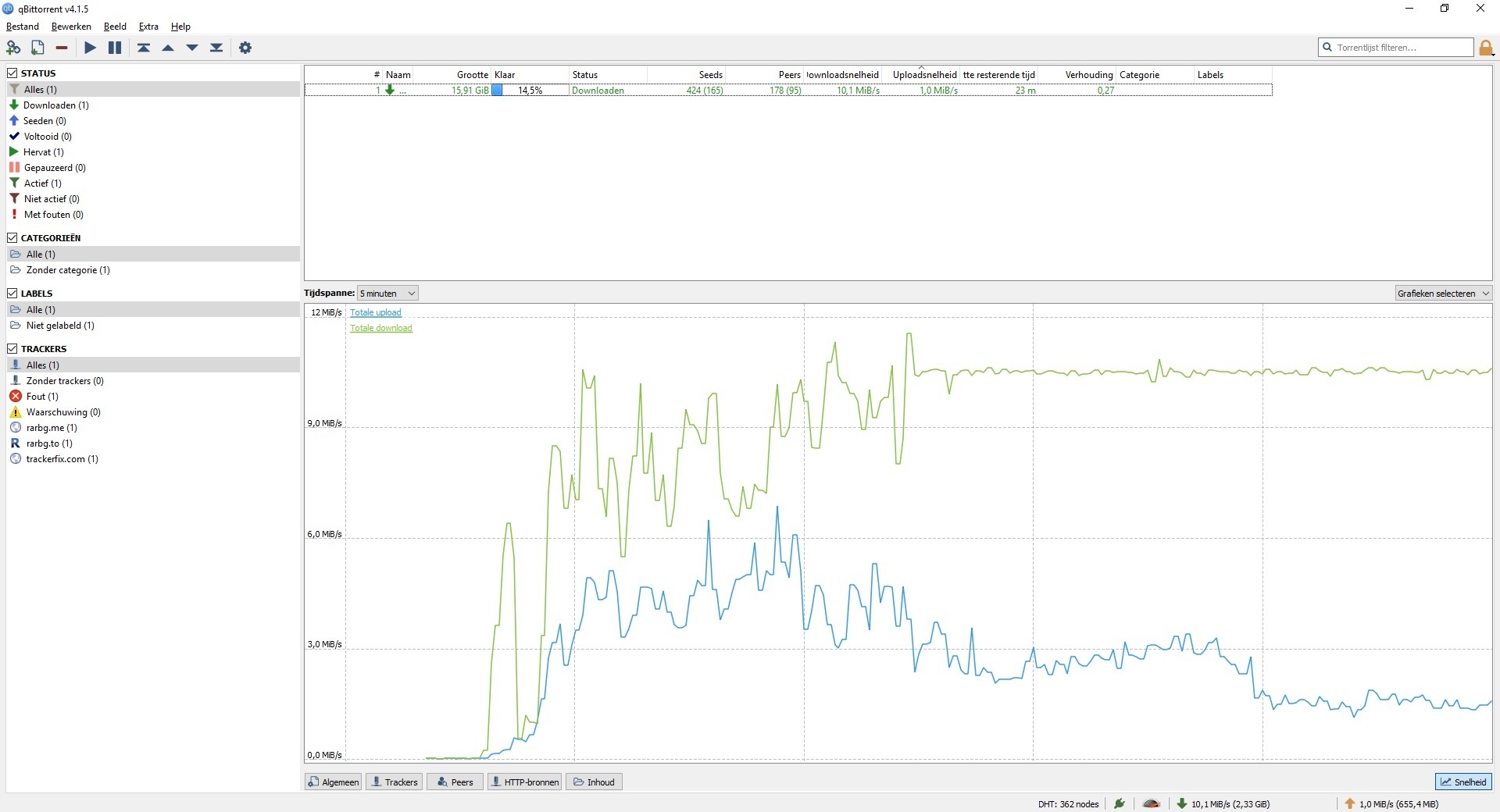
Task: Switch to the HTTP-bronnen tab
Action: [x=525, y=782]
